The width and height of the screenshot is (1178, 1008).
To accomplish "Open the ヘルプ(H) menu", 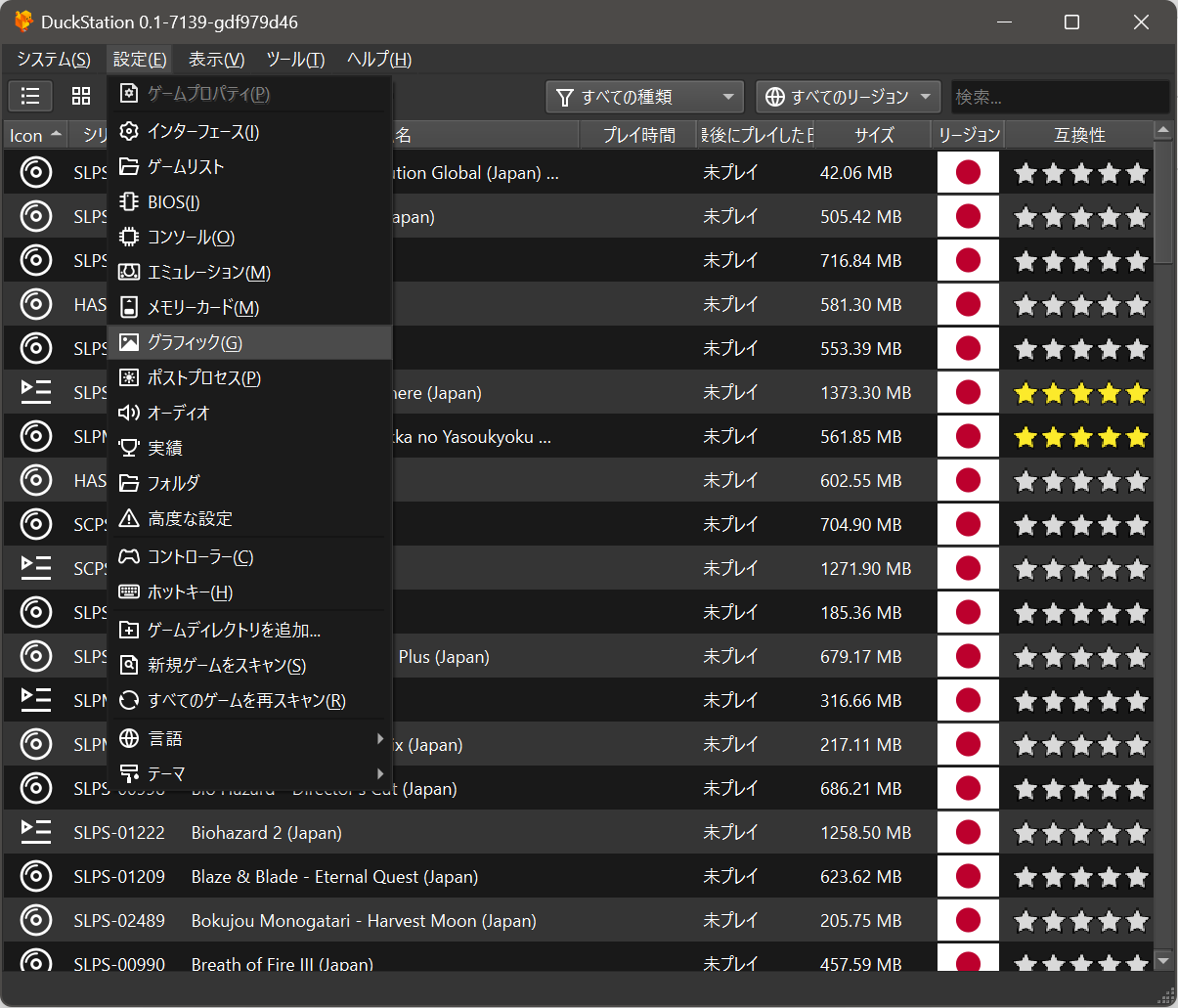I will coord(379,60).
